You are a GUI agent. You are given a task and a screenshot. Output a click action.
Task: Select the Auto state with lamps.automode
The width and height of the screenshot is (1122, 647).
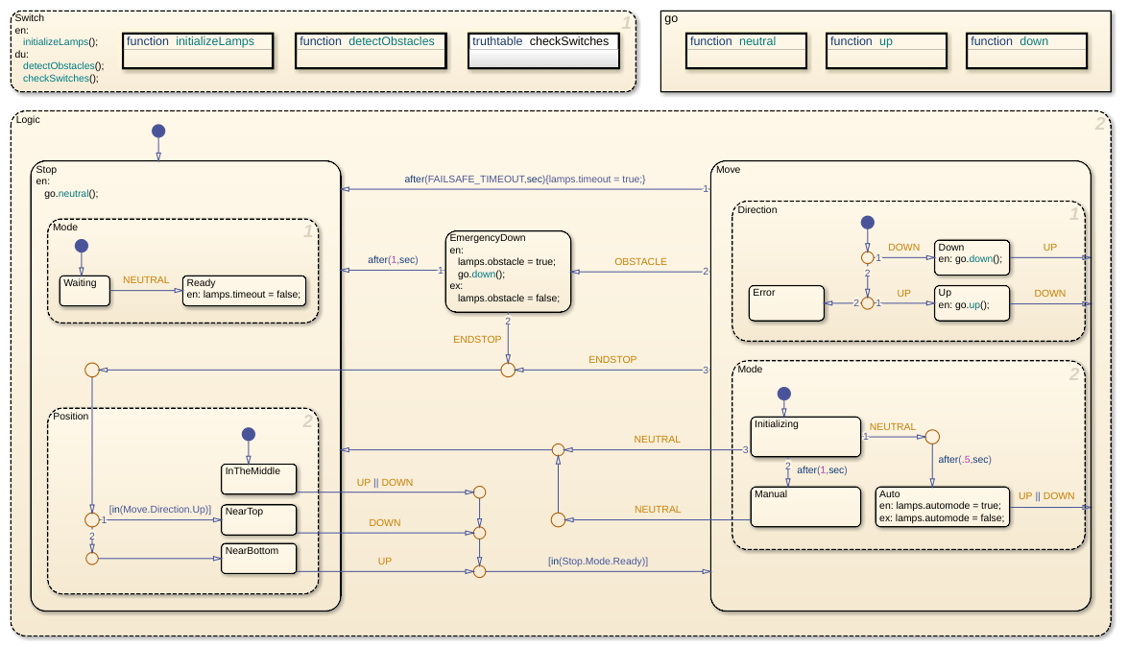[x=942, y=507]
